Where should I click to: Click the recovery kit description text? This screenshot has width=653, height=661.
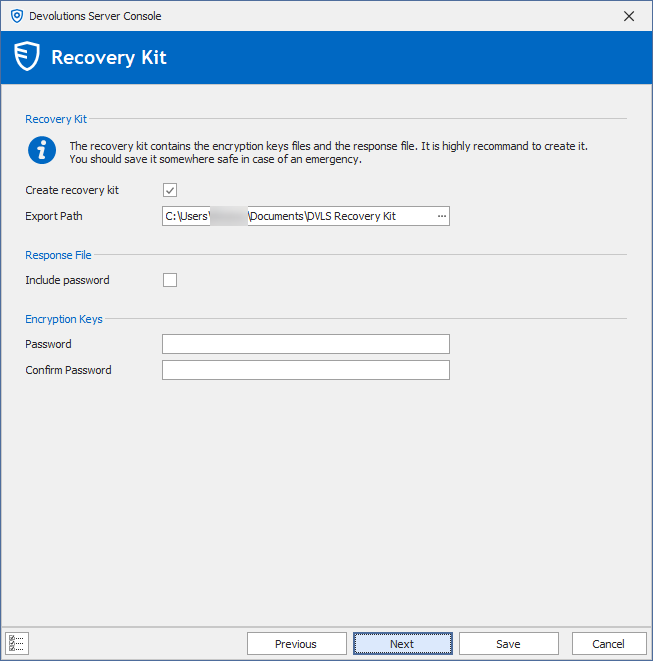328,152
